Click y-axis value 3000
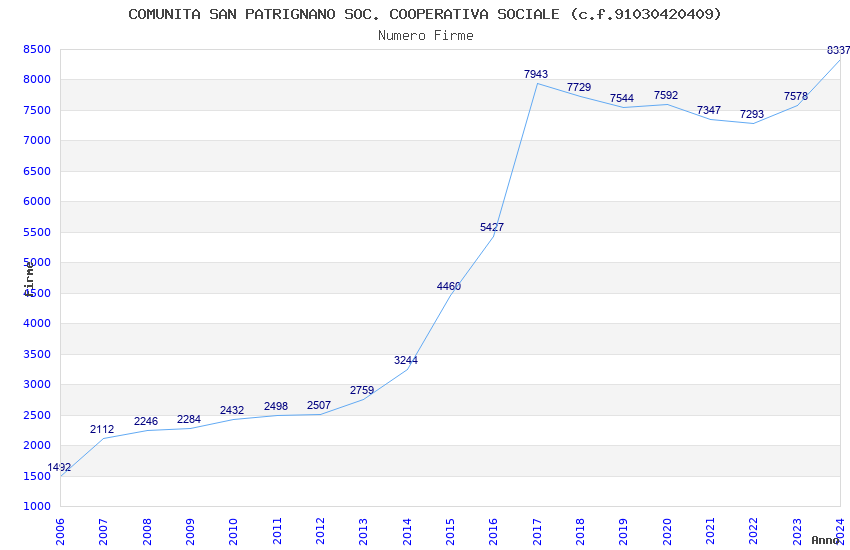This screenshot has height=550, width=850. tap(37, 385)
